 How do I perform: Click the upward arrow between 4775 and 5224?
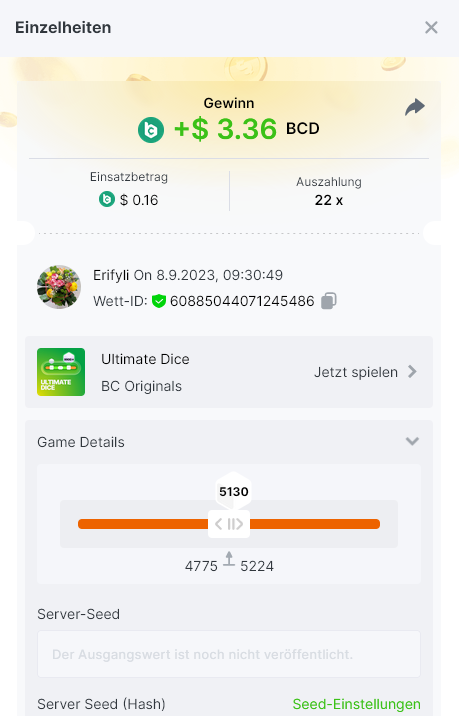coord(229,559)
